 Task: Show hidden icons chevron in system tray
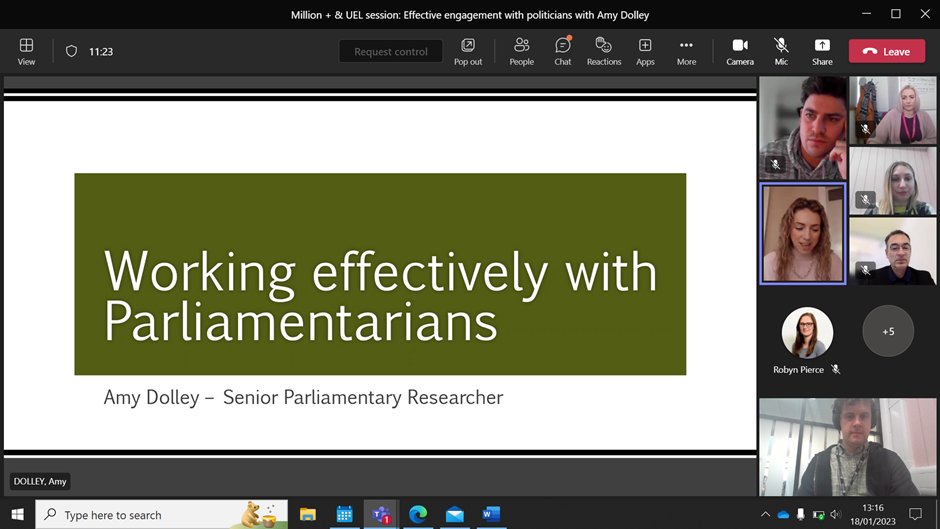click(765, 515)
